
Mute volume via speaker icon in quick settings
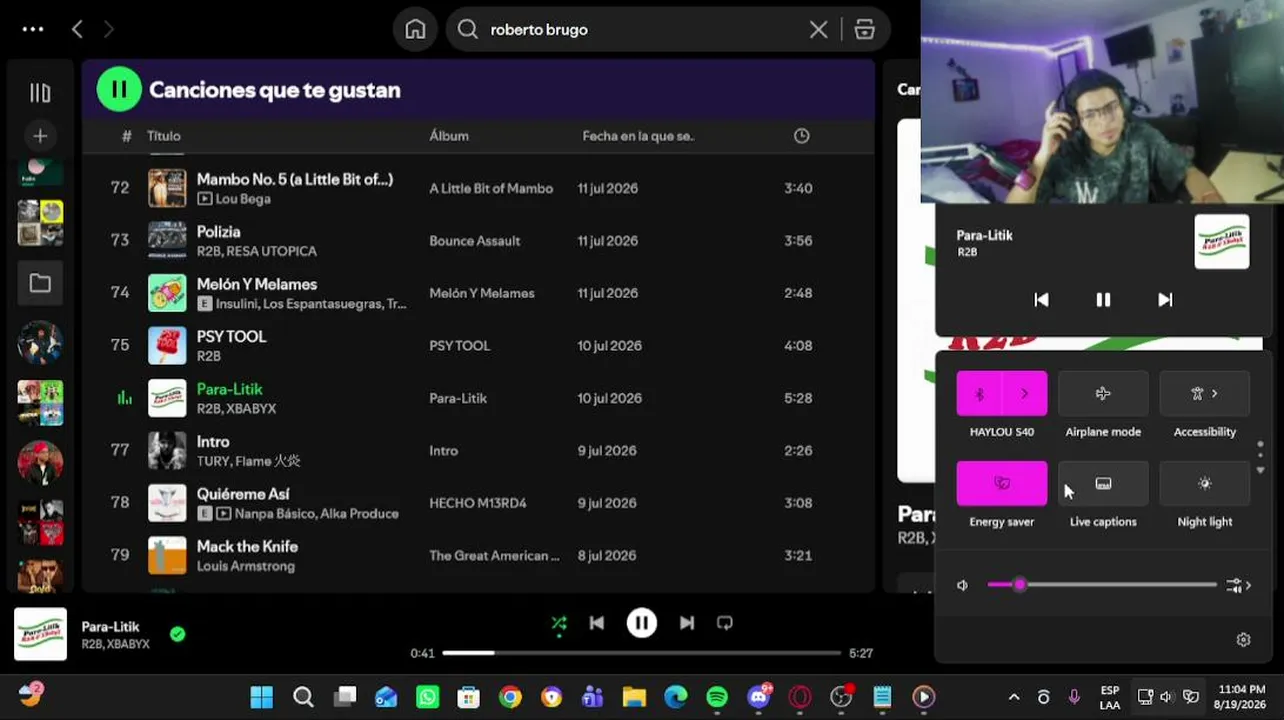[962, 585]
